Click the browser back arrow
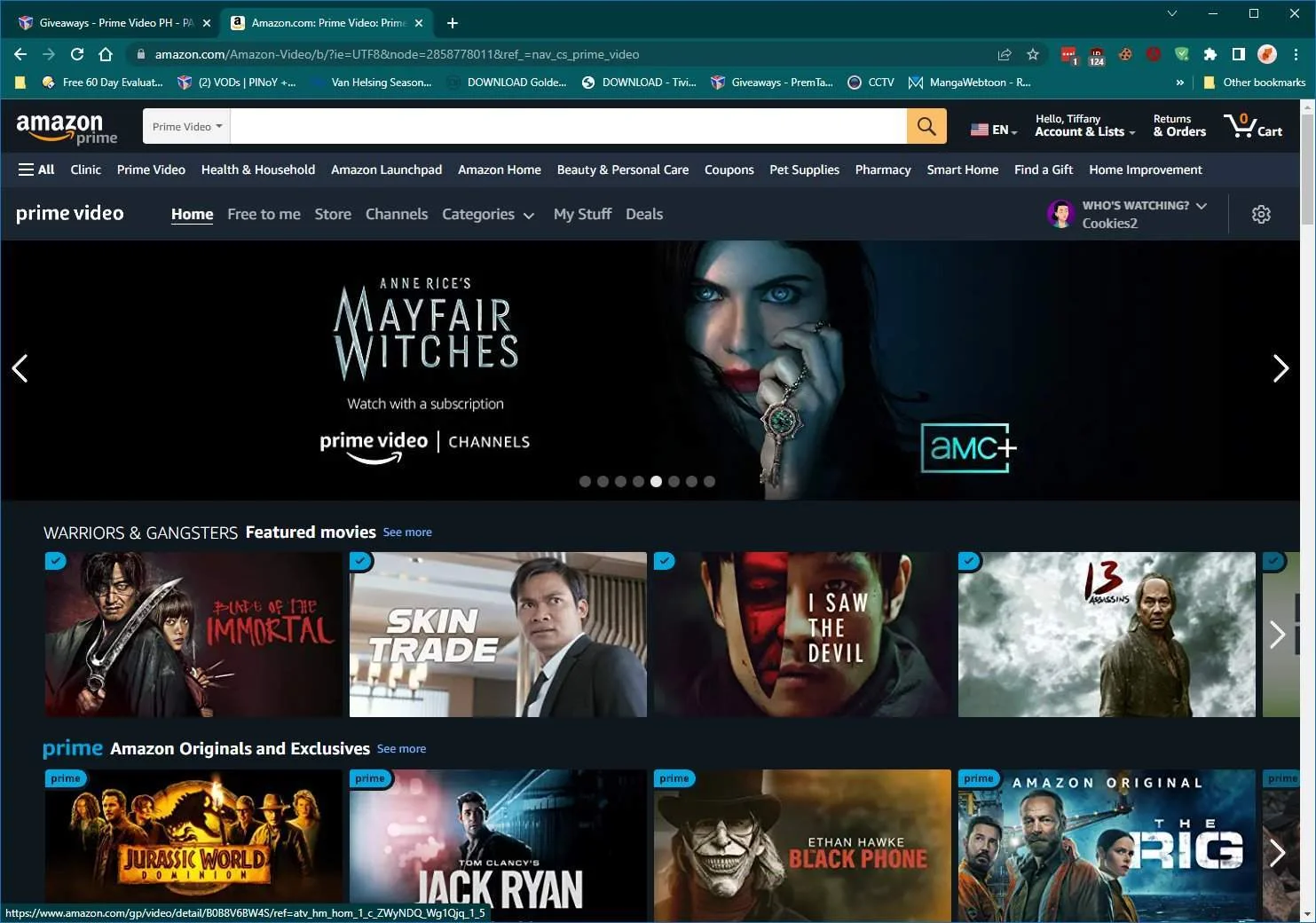This screenshot has width=1316, height=923. 20,54
